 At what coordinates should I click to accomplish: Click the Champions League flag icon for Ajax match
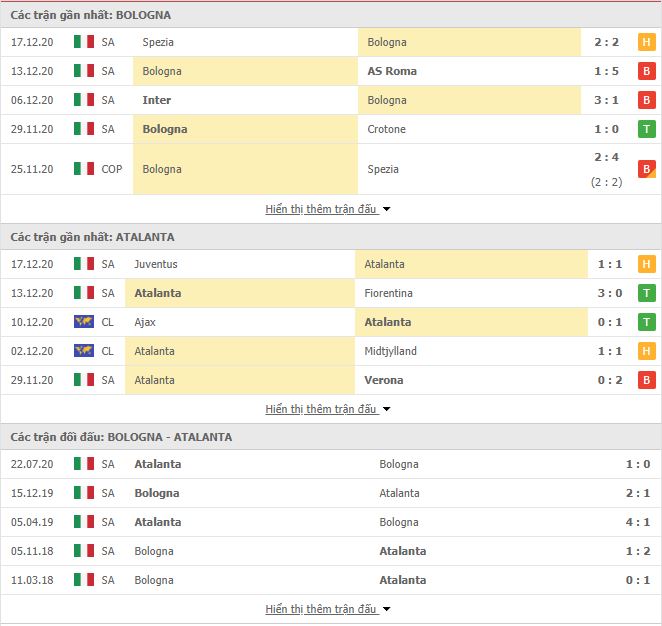click(84, 322)
